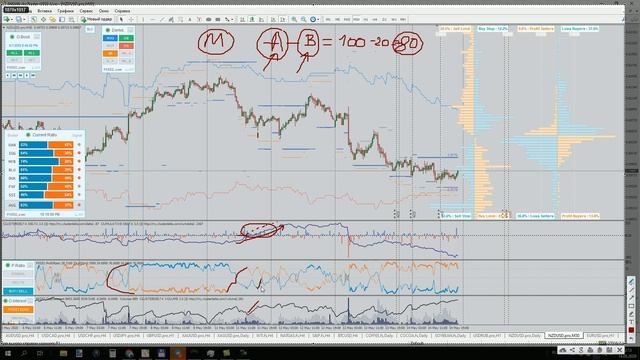Select the D1 timeframe button
640x360 pixels.
[x=384, y=19]
